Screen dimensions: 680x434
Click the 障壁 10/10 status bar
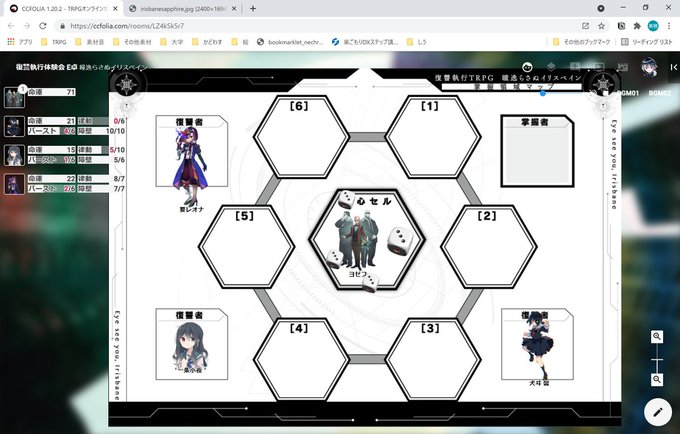(x=101, y=131)
